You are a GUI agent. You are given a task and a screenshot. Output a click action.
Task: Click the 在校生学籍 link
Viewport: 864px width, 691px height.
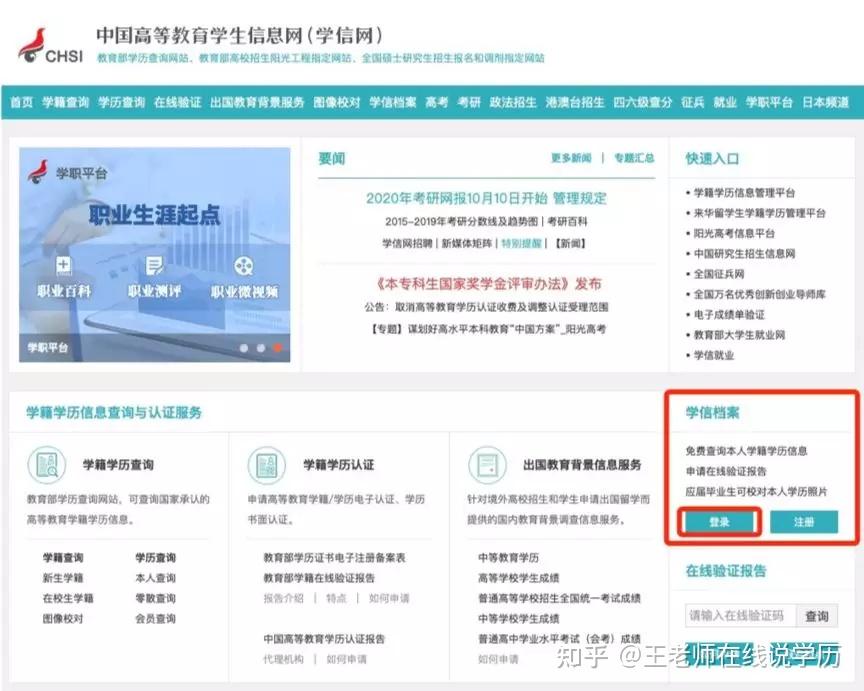68,598
